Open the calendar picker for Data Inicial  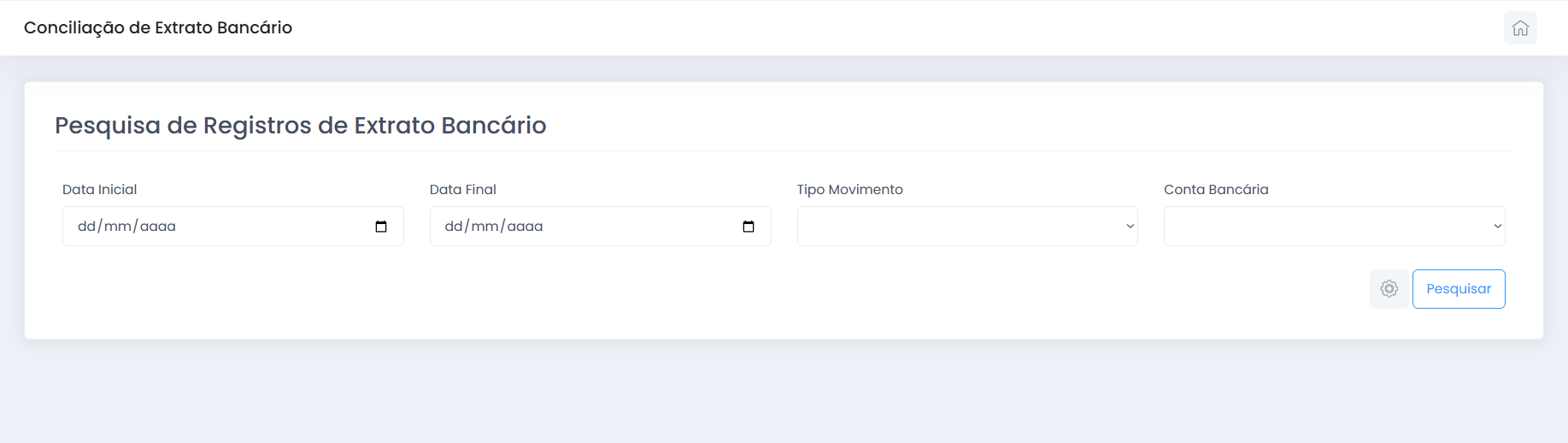[x=381, y=227]
